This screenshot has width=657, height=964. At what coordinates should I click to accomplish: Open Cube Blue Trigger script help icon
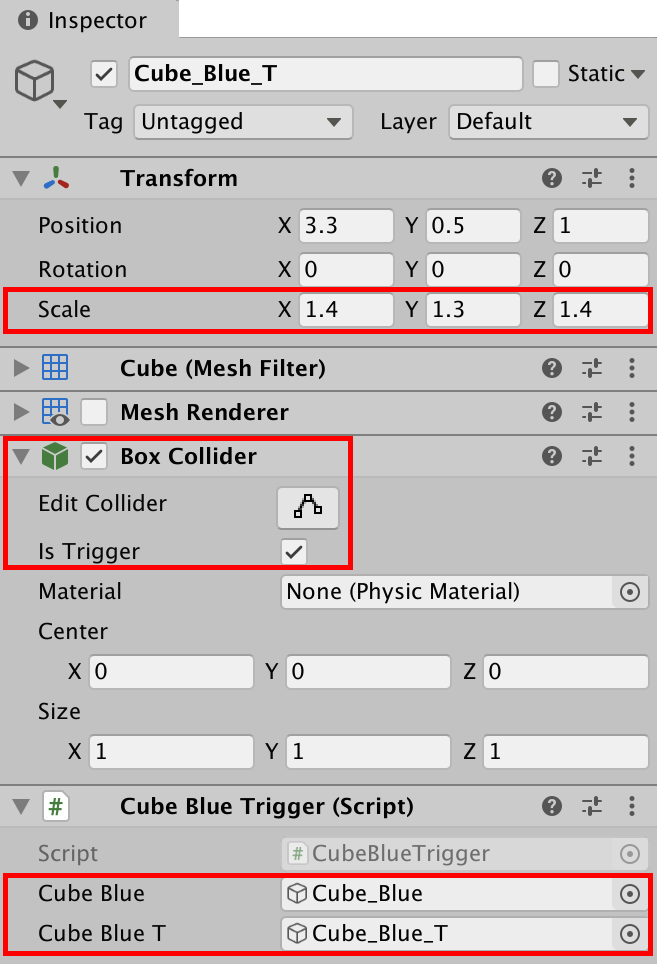[551, 807]
